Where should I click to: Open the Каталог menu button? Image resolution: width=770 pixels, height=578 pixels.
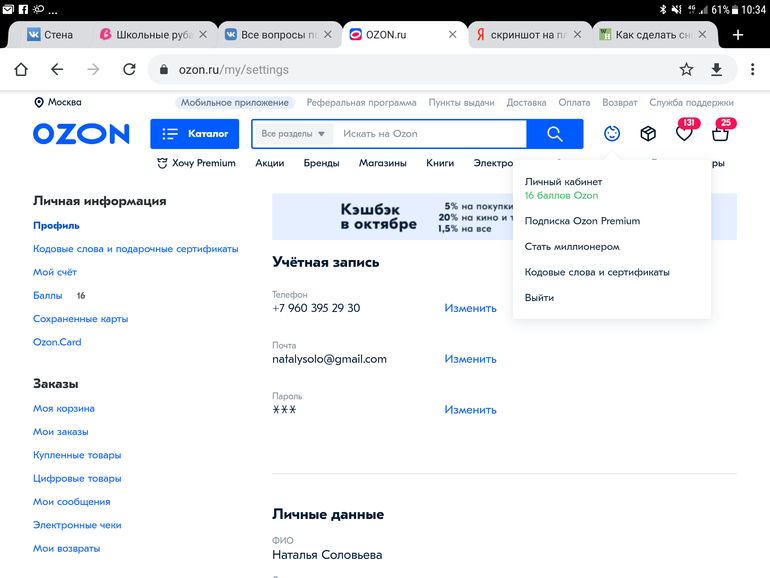tap(195, 134)
